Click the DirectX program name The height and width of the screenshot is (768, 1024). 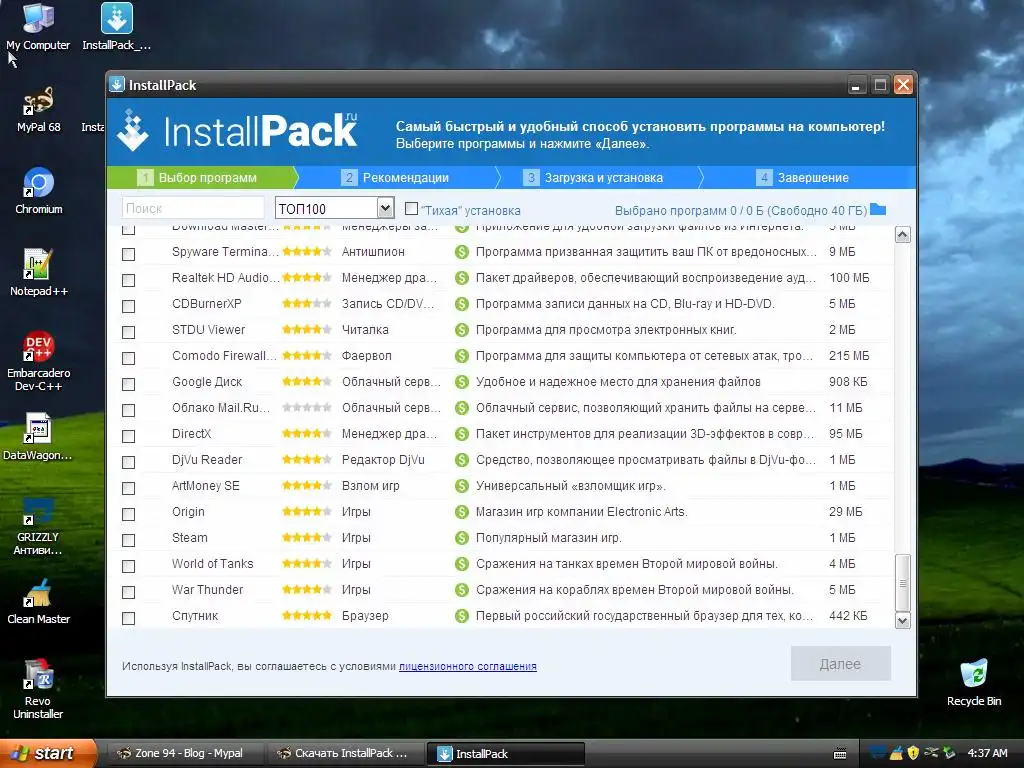pyautogui.click(x=191, y=434)
